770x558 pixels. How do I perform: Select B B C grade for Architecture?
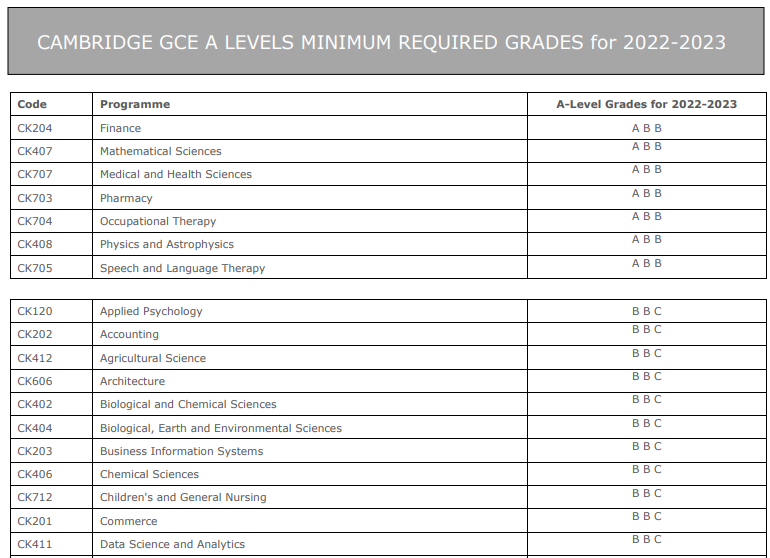(647, 376)
